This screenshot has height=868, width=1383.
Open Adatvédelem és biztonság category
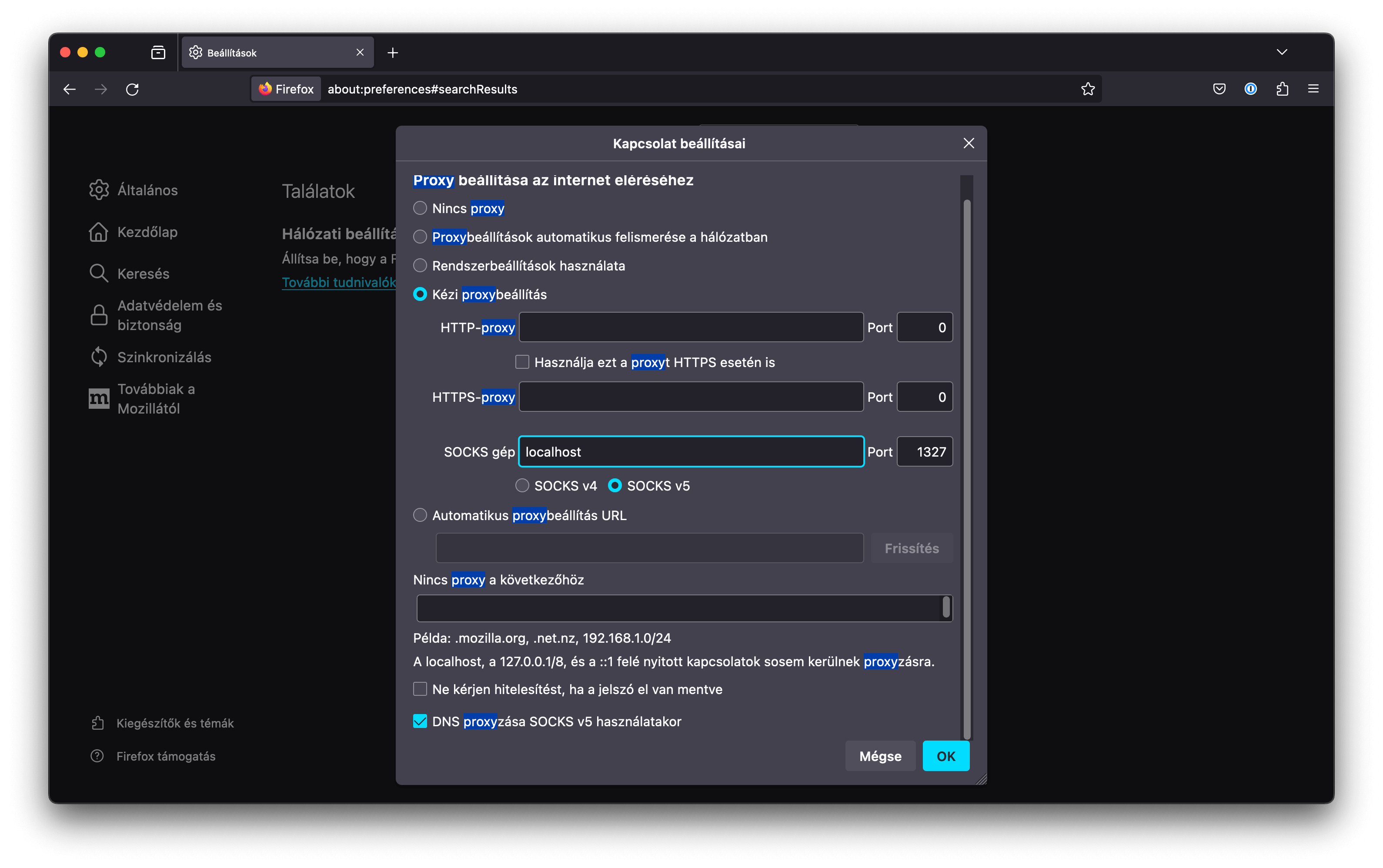[x=156, y=315]
